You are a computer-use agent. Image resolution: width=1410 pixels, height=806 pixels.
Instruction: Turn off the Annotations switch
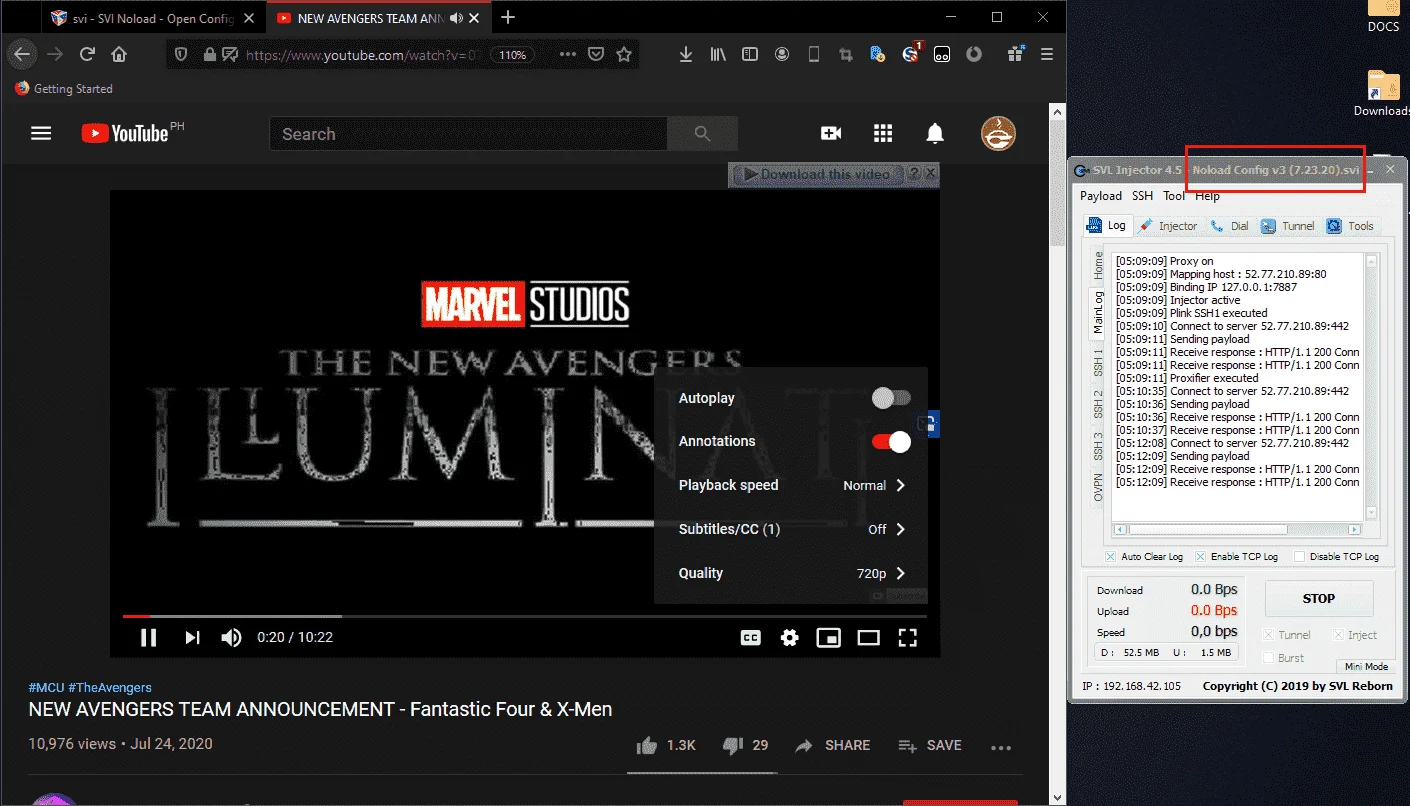(x=891, y=442)
